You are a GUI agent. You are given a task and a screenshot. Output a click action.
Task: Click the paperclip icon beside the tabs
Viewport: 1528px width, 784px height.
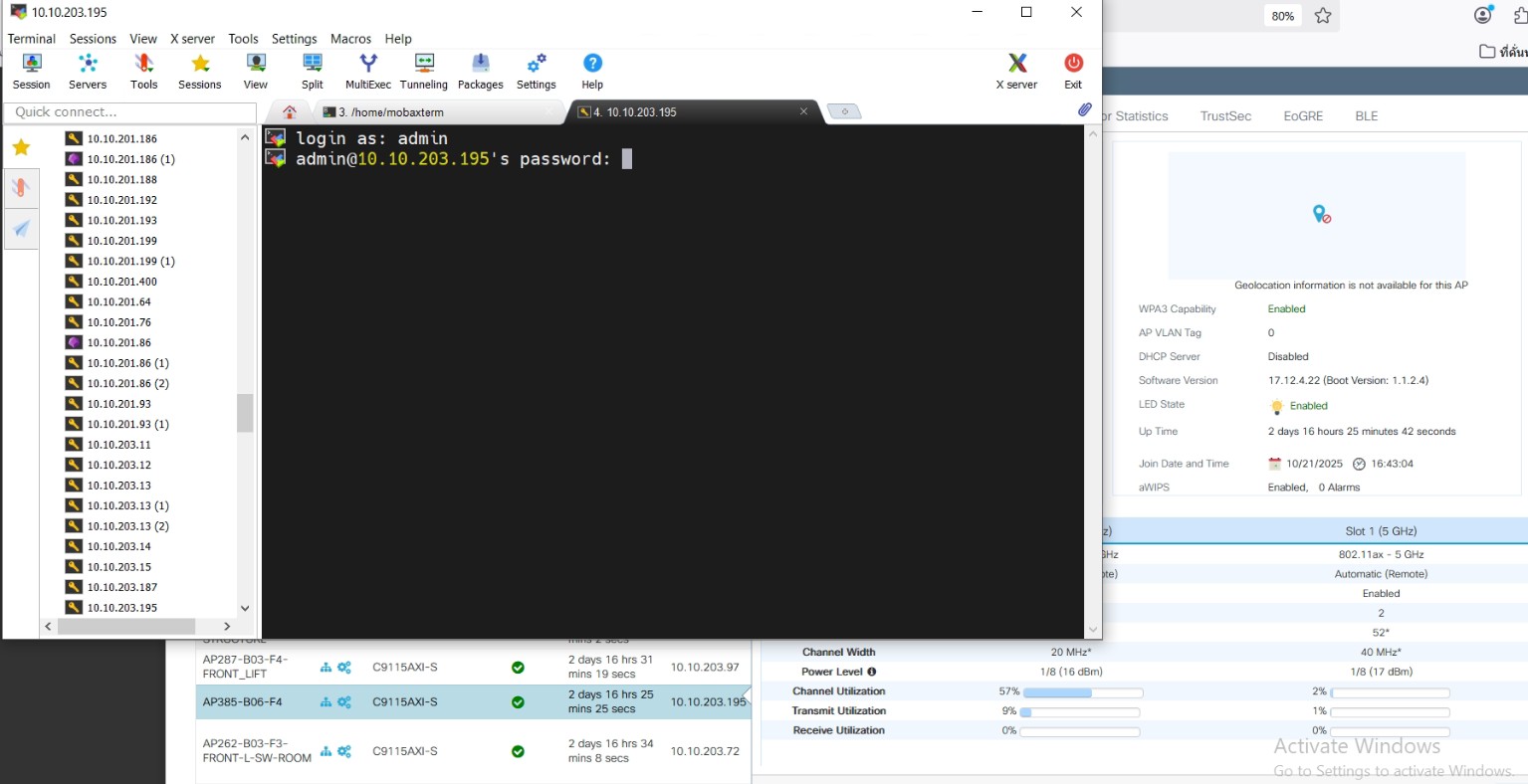tap(1084, 110)
